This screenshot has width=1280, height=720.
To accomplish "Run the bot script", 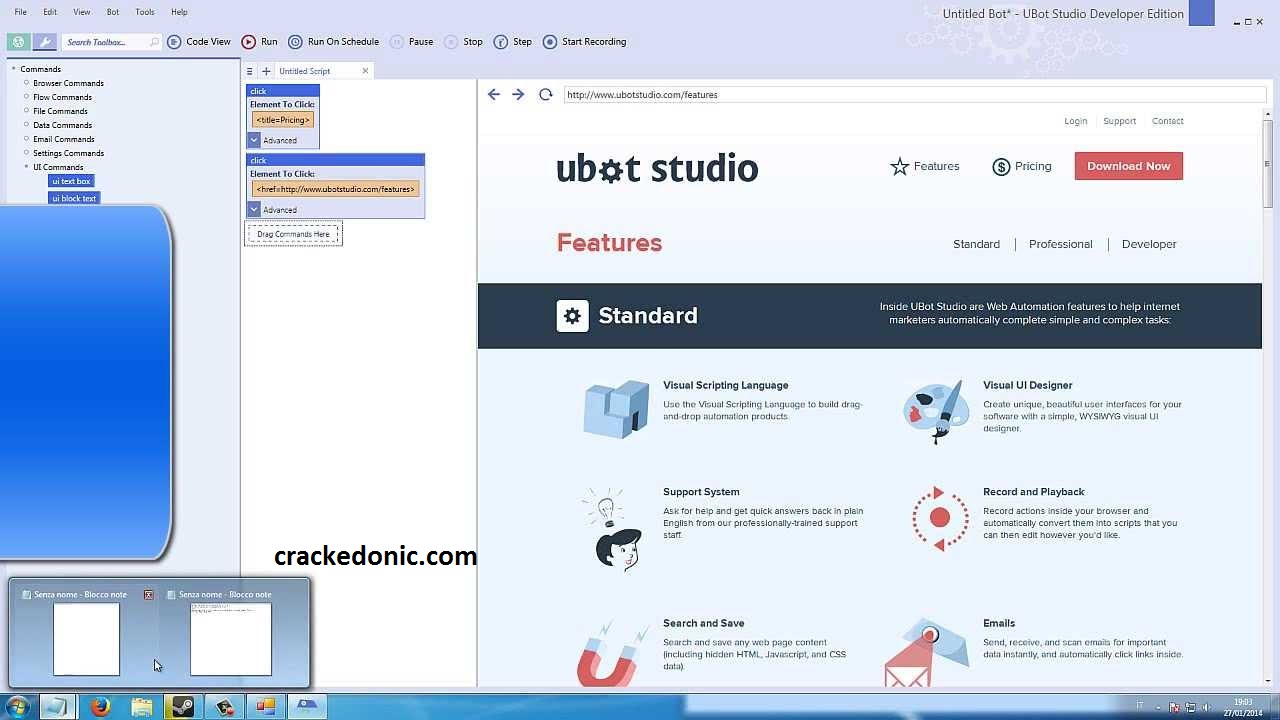I will (x=260, y=42).
